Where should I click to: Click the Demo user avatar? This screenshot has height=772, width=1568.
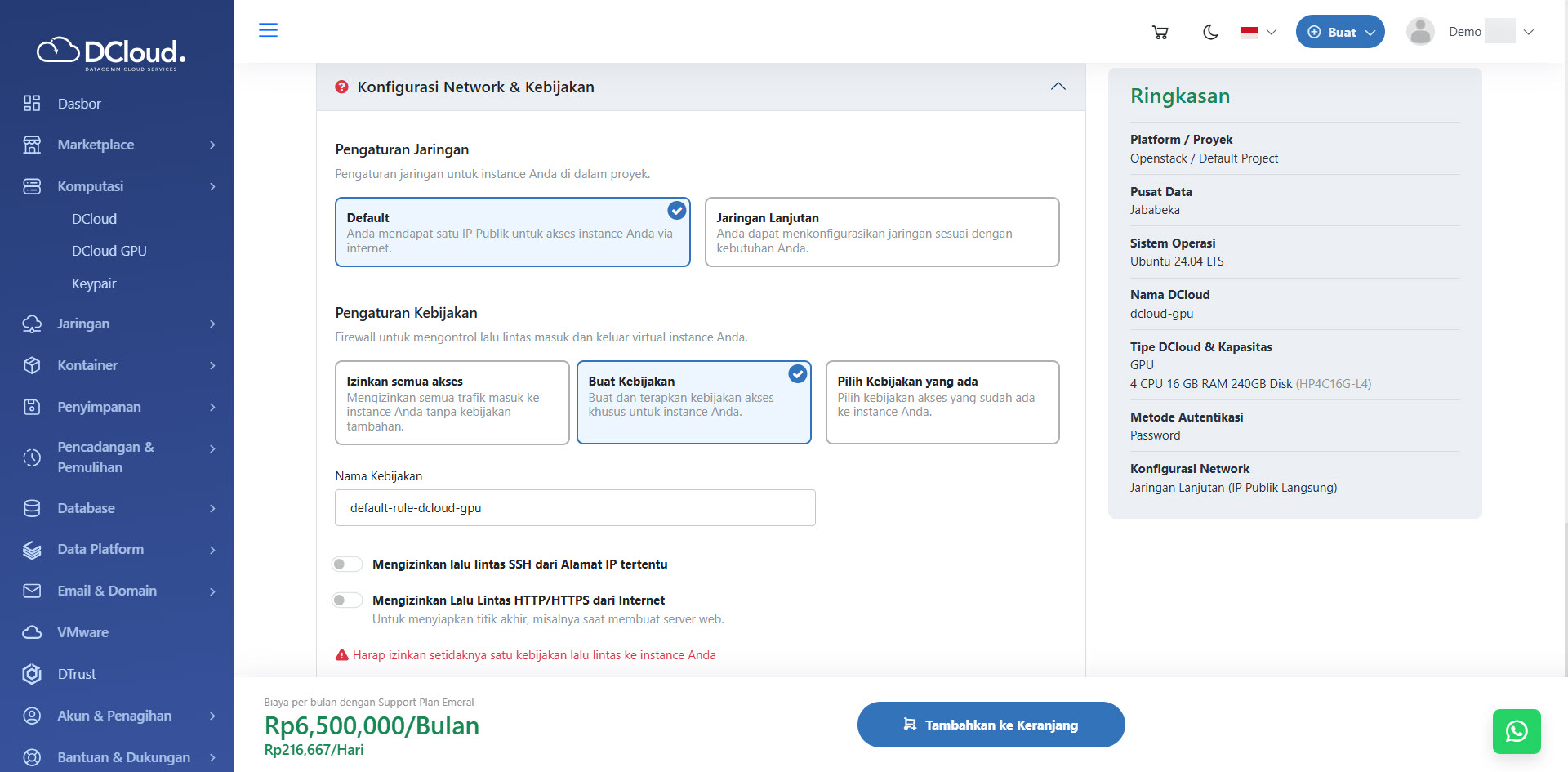(x=1420, y=32)
